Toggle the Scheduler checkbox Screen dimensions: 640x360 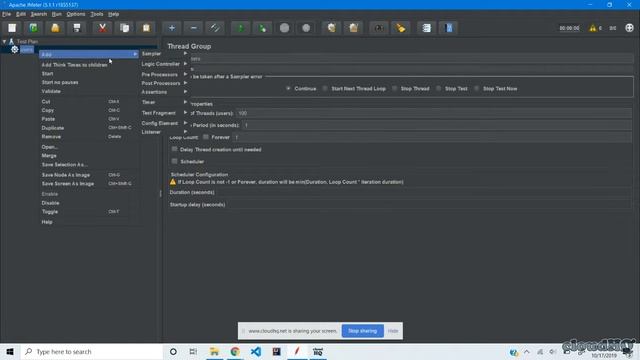point(175,161)
